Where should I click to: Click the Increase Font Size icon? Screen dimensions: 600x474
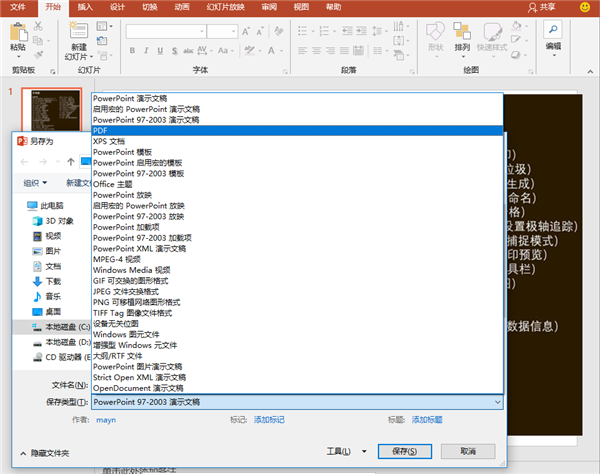(246, 31)
